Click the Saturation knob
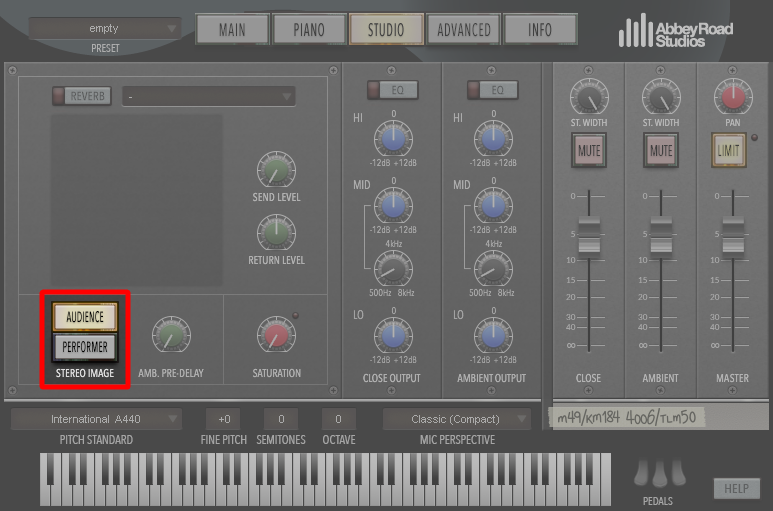 click(x=276, y=335)
